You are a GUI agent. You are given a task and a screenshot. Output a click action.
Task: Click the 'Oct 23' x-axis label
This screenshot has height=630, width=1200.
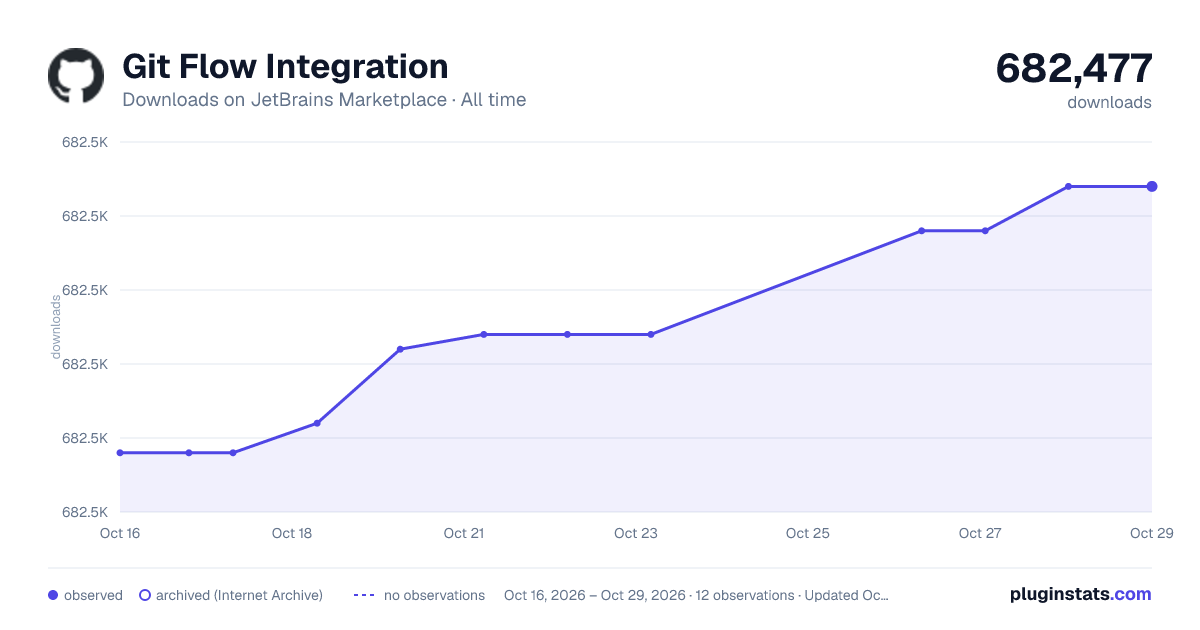tap(636, 533)
